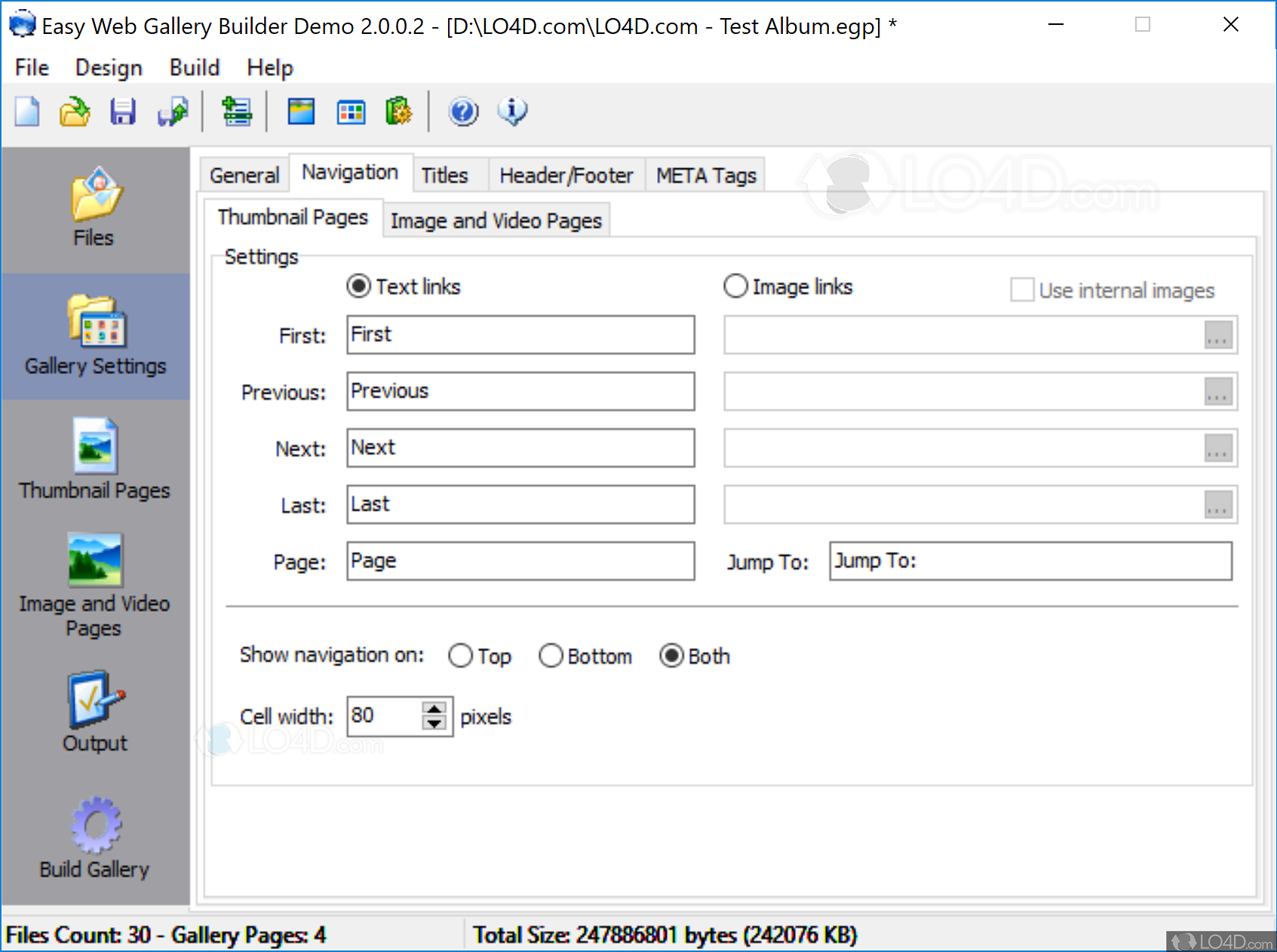Switch to the META Tags tab

(704, 174)
